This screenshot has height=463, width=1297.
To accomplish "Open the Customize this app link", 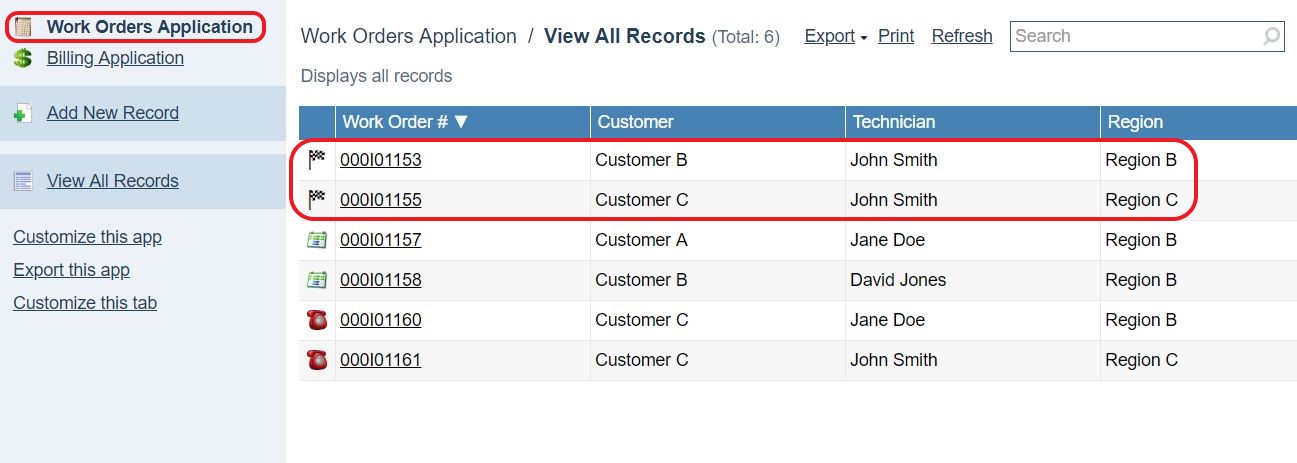I will [x=87, y=237].
